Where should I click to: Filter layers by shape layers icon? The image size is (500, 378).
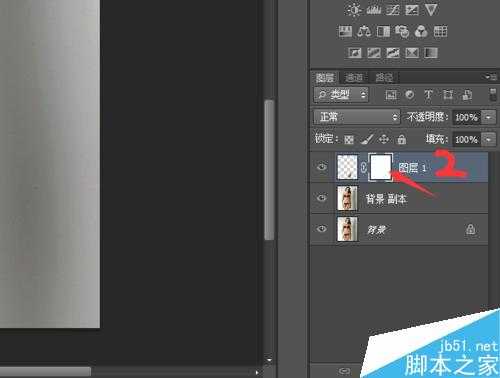448,95
